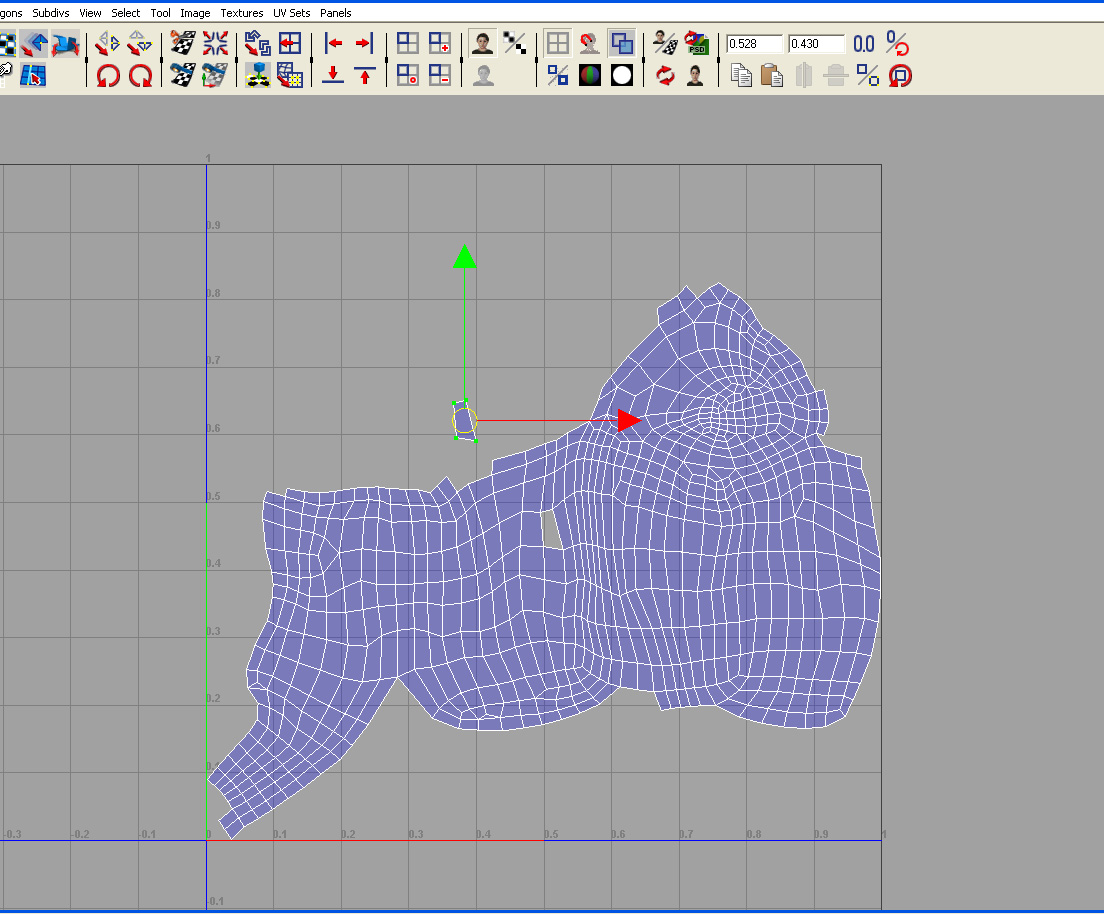Viewport: 1104px width, 915px height.
Task: Click the PSD network update icon
Action: point(696,43)
